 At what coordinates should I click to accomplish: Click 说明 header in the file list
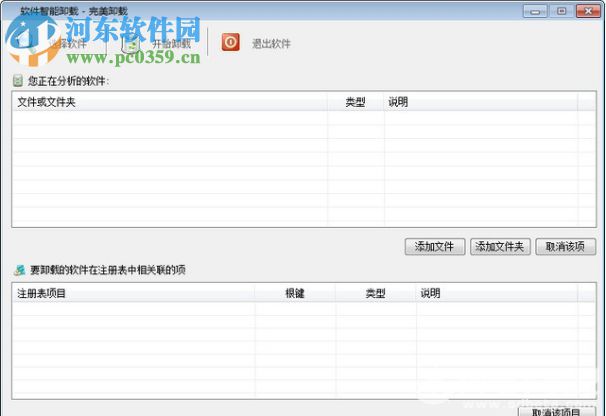tap(481, 102)
